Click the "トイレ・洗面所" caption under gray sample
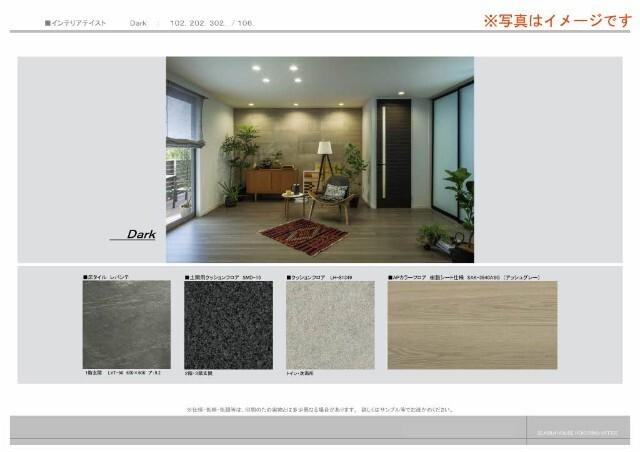 (300, 373)
